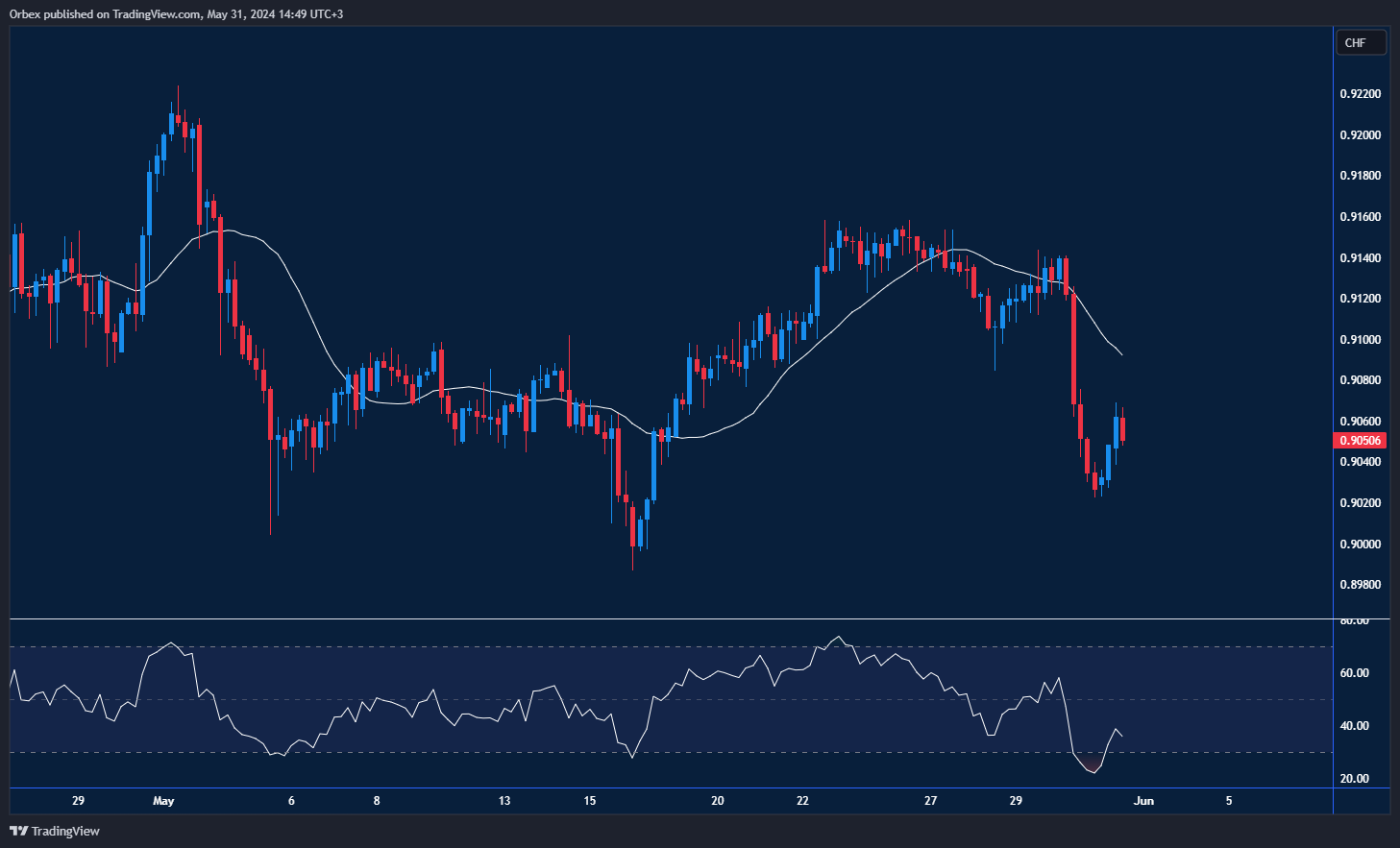Click the 0.90000 price scale label
The width and height of the screenshot is (1400, 848).
[1360, 545]
